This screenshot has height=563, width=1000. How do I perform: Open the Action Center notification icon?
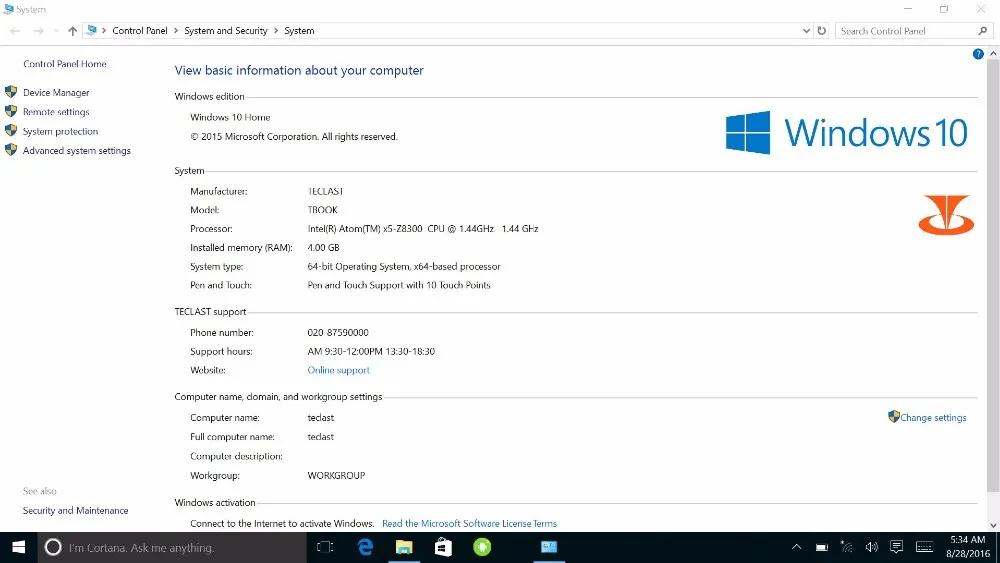click(896, 547)
